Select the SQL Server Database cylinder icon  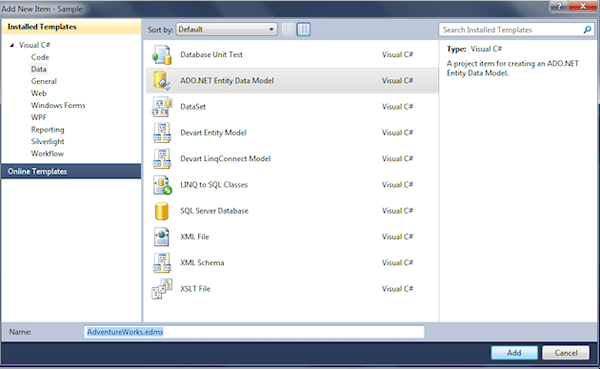point(162,211)
